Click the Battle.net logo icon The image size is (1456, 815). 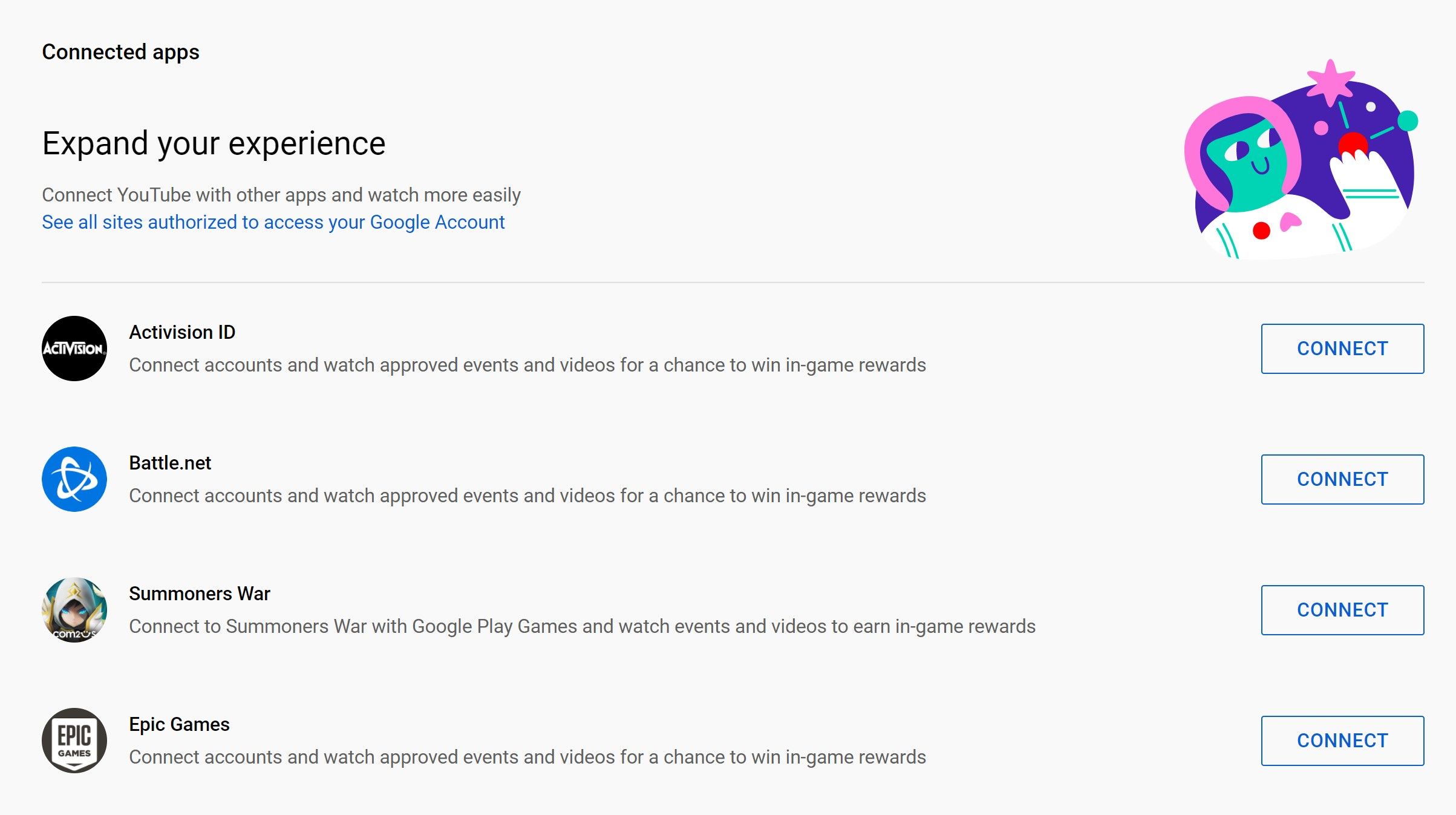[x=74, y=479]
